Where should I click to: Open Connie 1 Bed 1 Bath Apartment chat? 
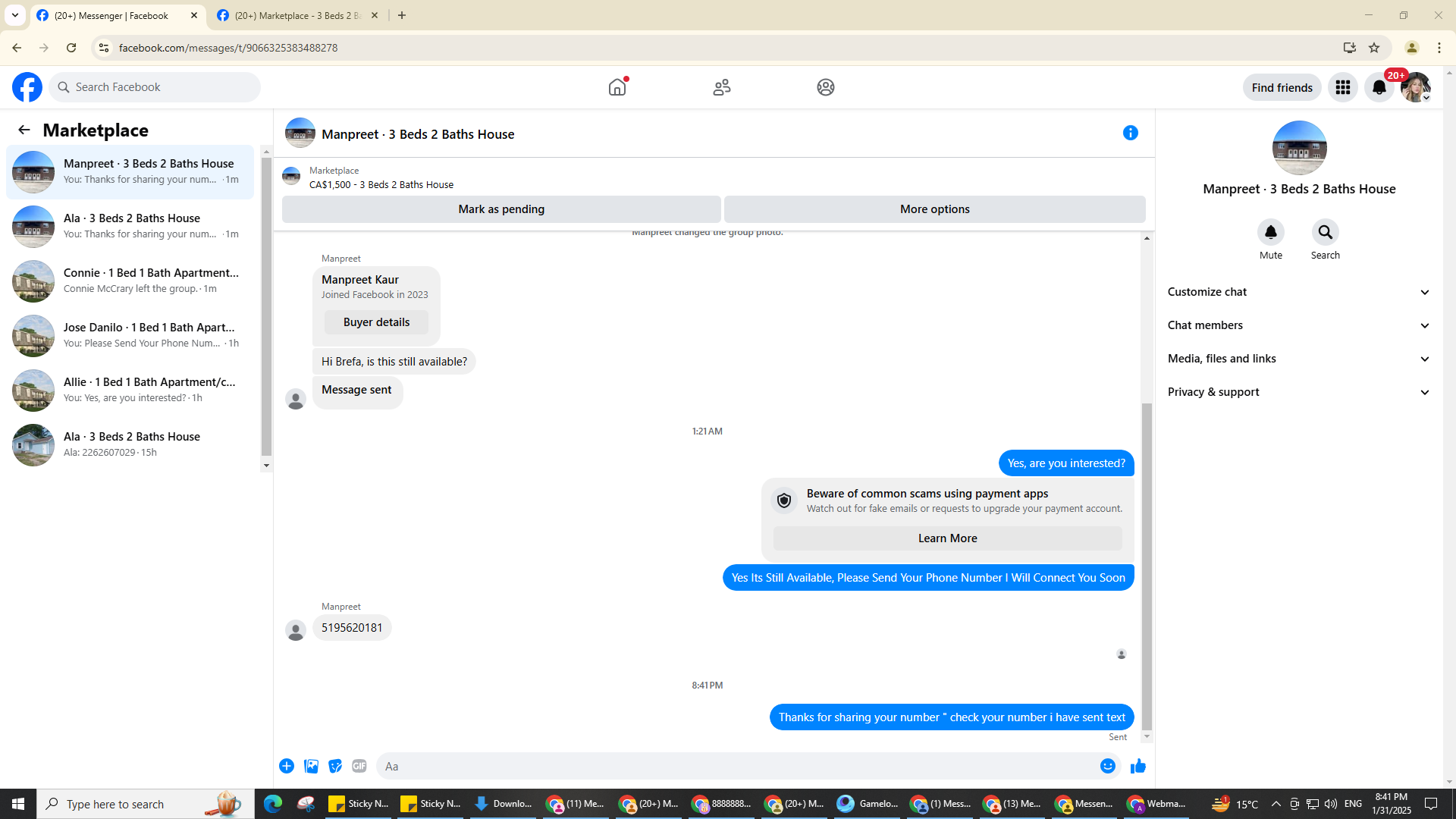(x=130, y=281)
